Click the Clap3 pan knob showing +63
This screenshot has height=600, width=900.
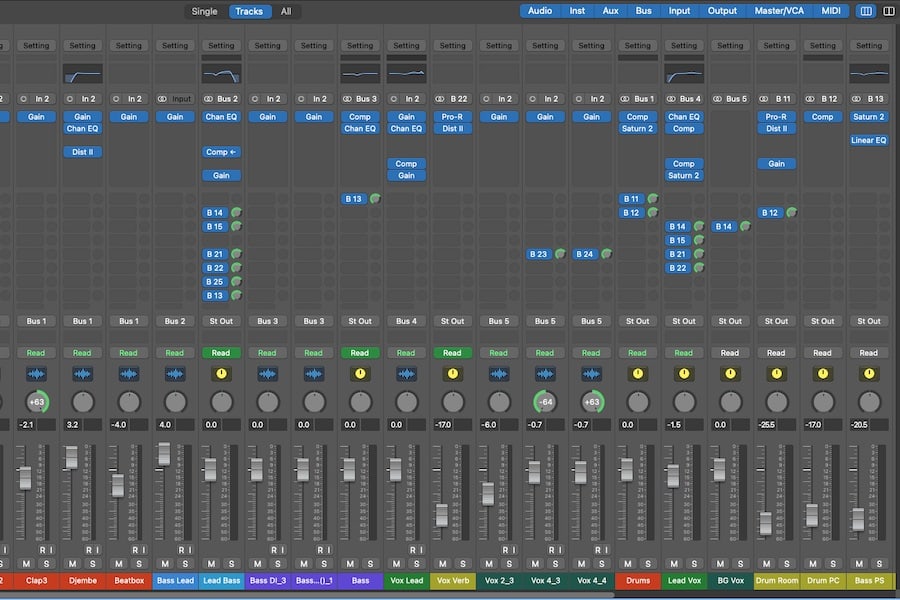point(36,402)
